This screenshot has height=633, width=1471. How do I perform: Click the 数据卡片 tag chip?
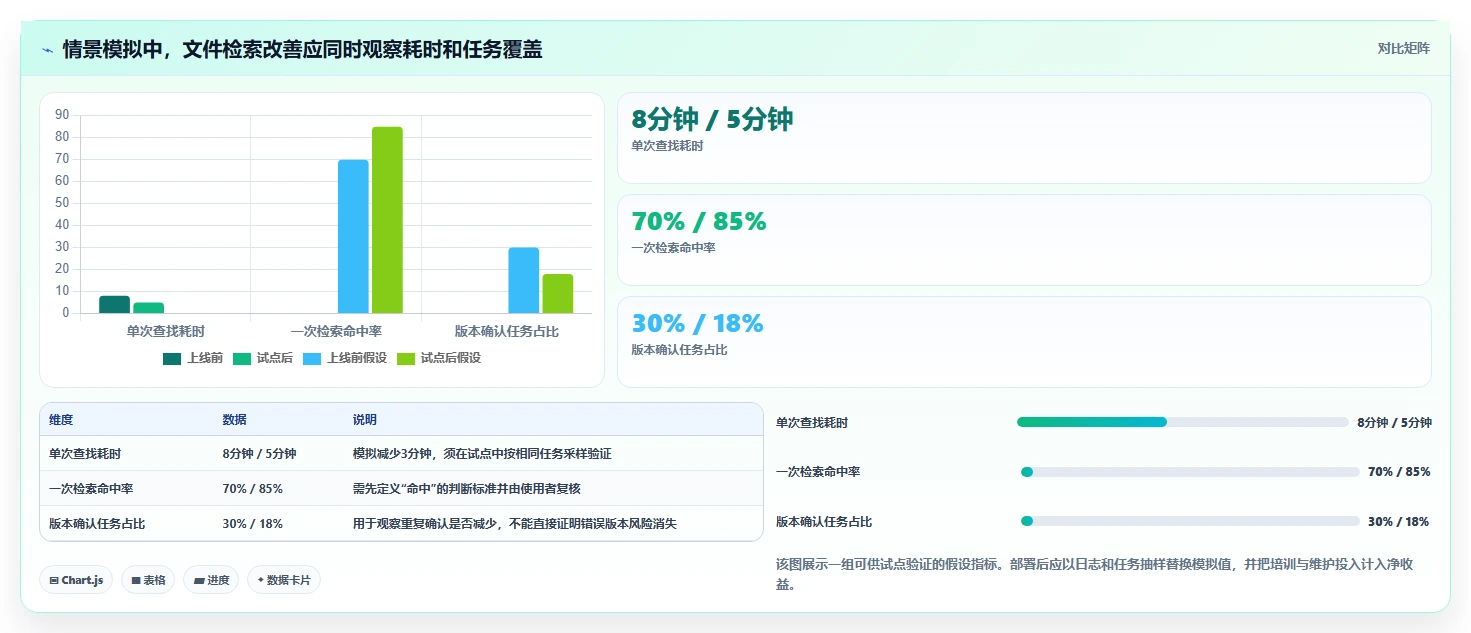click(284, 580)
